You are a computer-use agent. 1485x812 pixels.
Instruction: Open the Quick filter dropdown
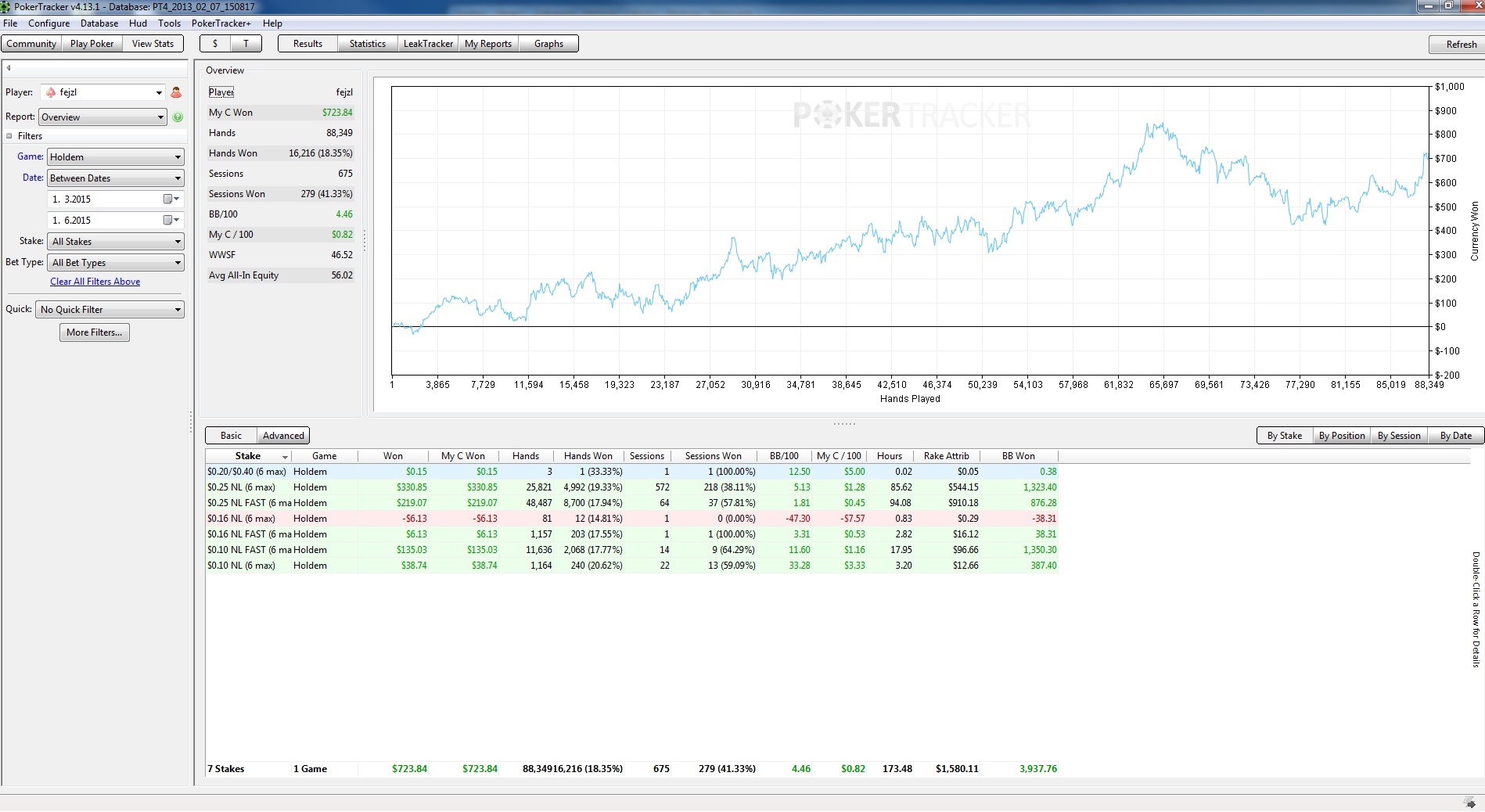110,310
